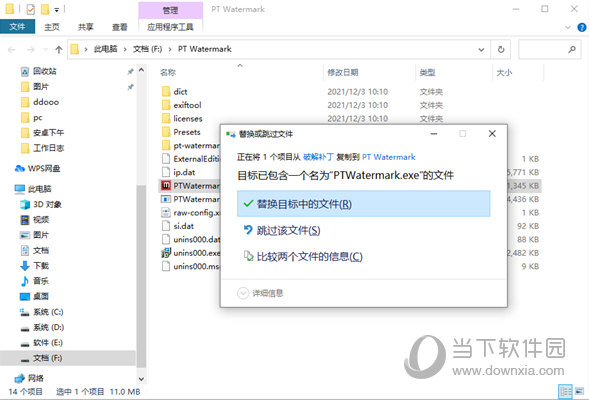Select 此电脑 in navigation pane
This screenshot has height=400, width=589.
tap(33, 189)
